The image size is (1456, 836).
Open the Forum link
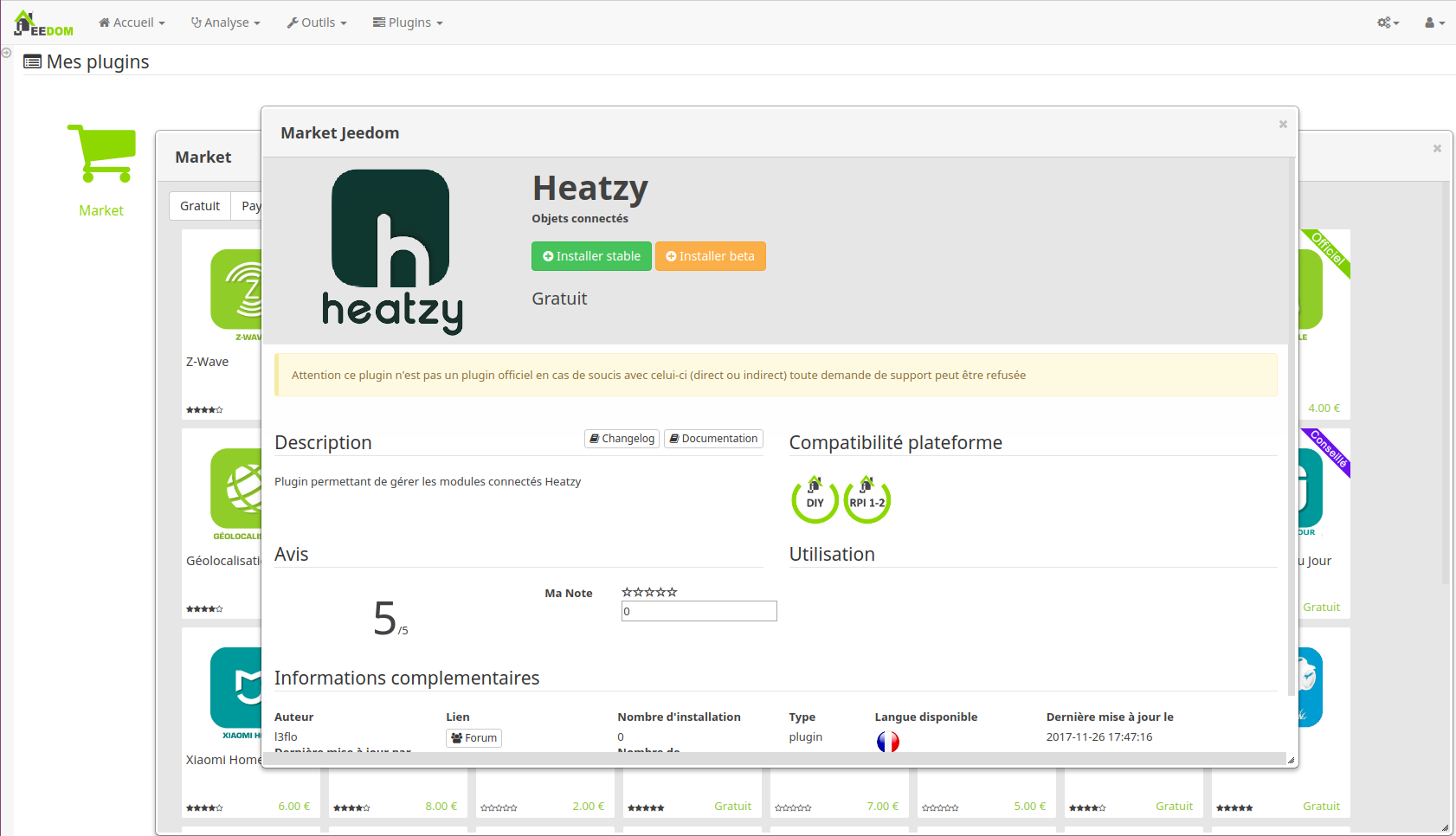pos(474,738)
